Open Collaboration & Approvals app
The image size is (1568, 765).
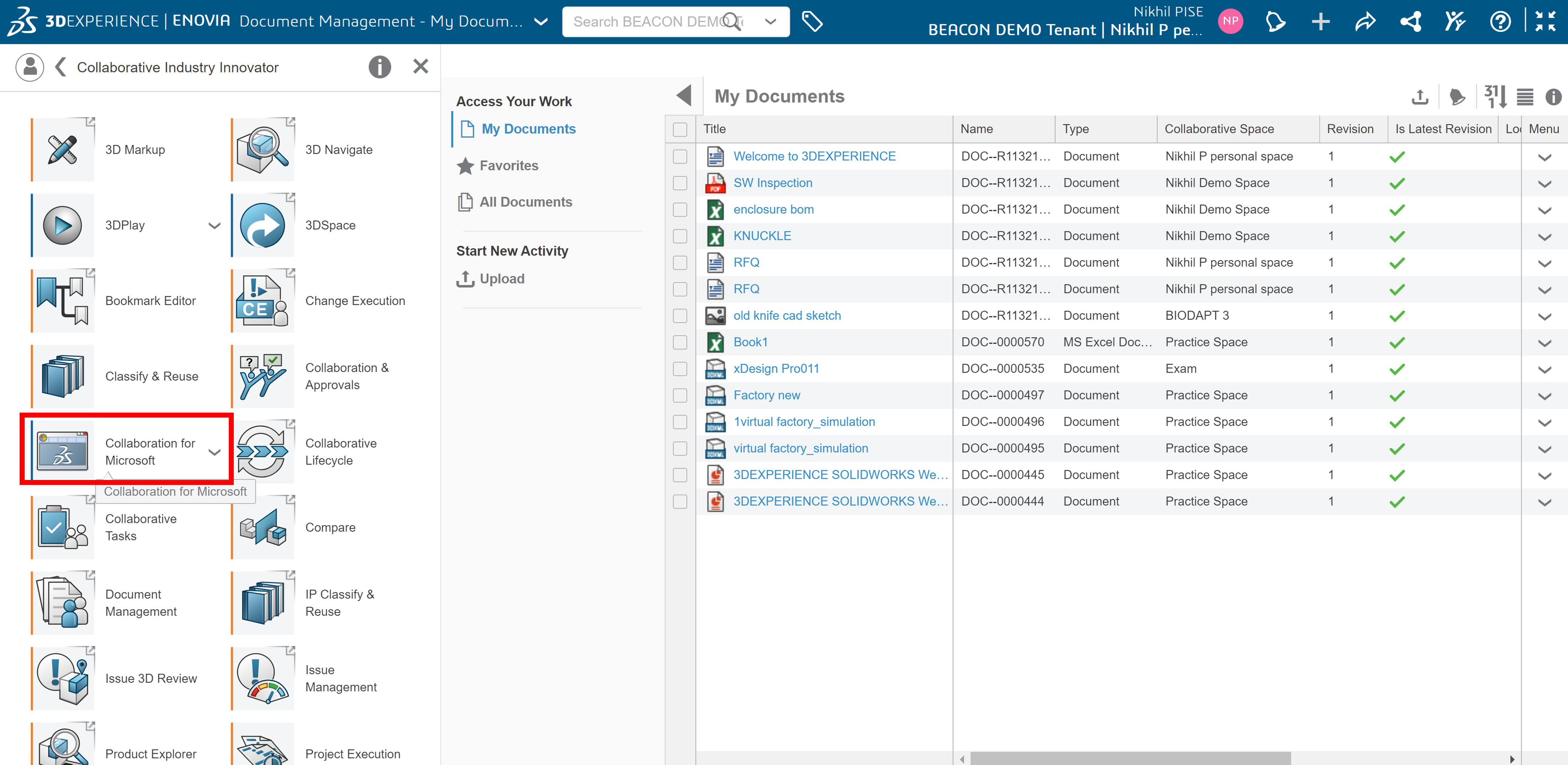pos(263,376)
